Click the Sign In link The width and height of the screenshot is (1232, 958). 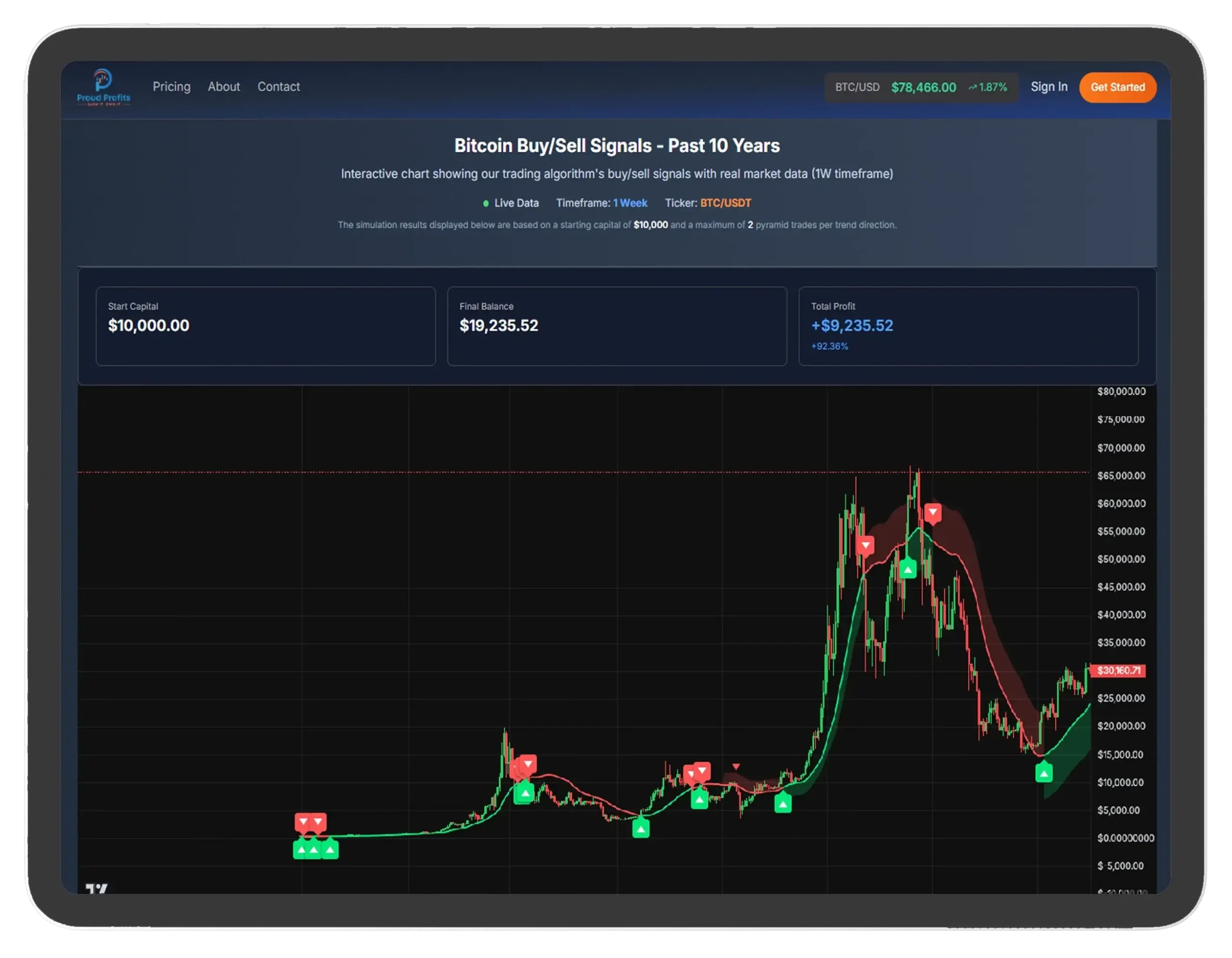[x=1049, y=87]
